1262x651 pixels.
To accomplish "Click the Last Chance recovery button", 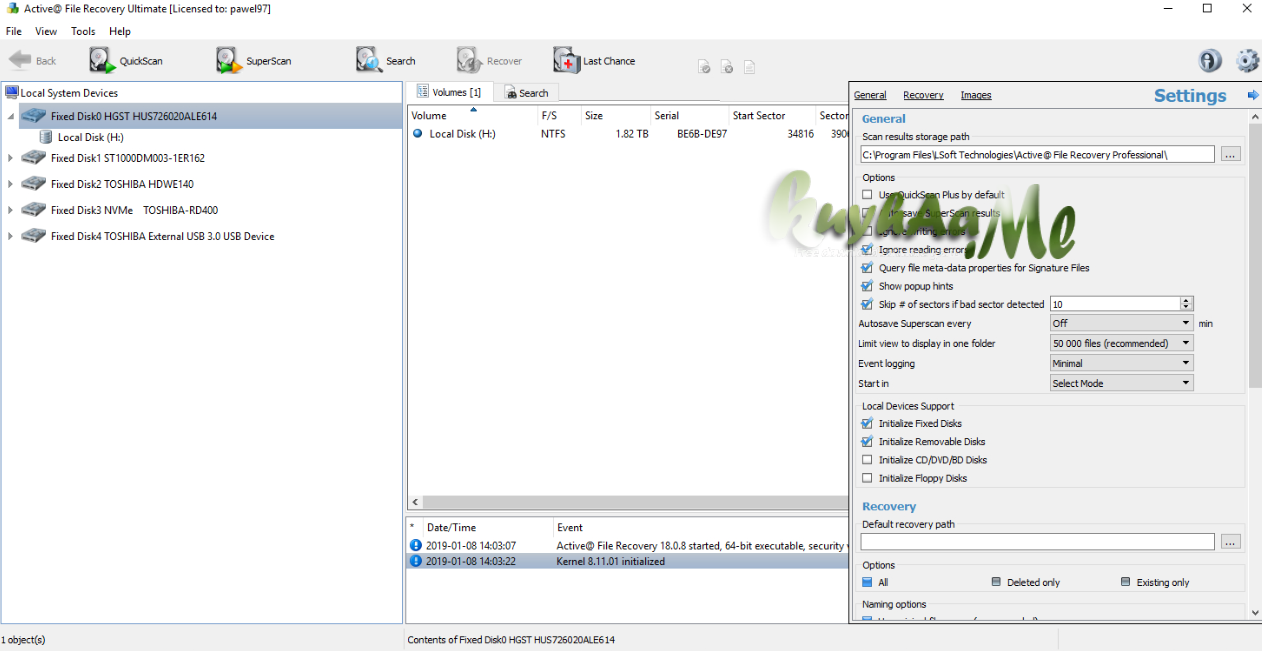I will (x=594, y=61).
